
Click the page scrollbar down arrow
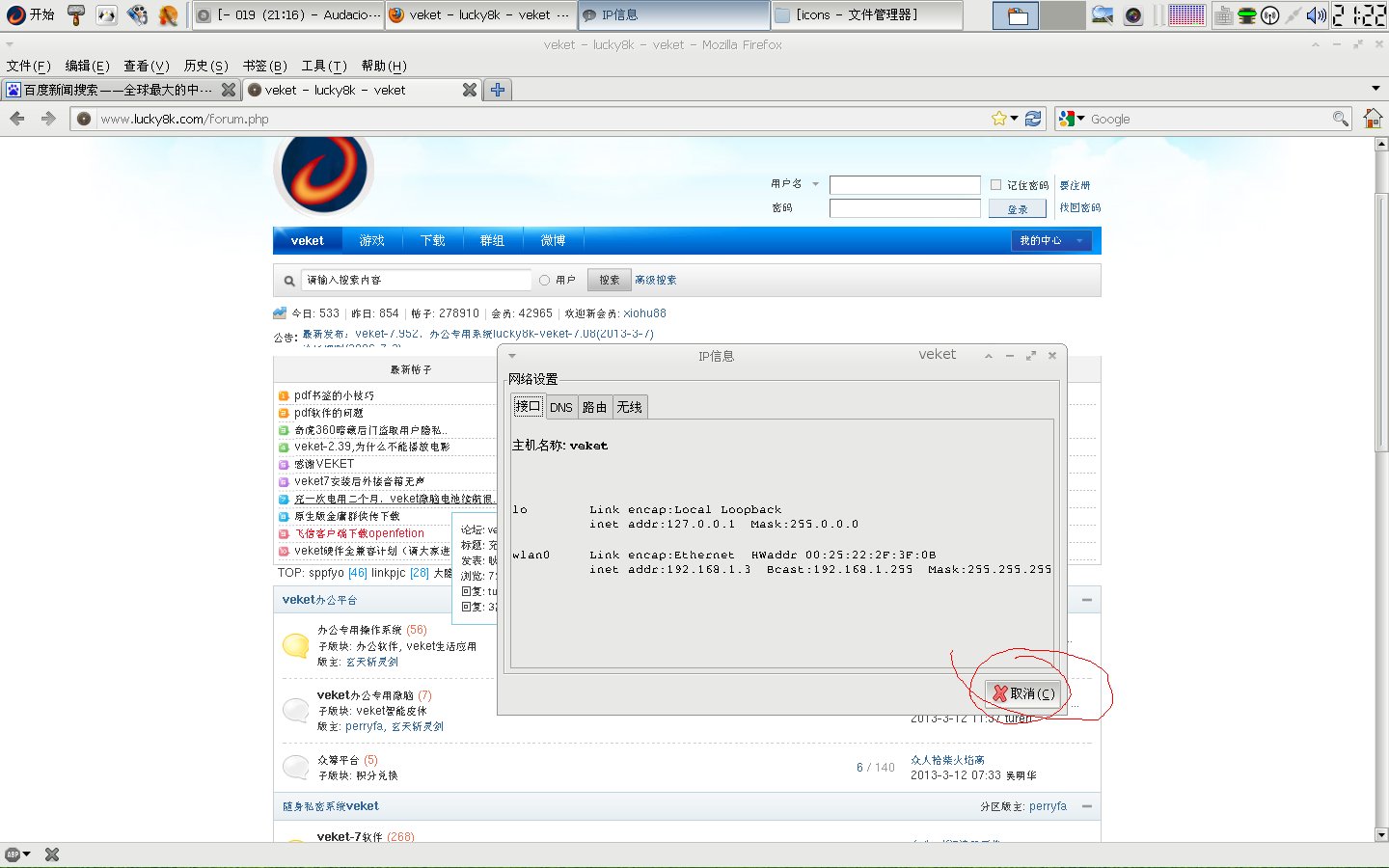tap(1381, 834)
